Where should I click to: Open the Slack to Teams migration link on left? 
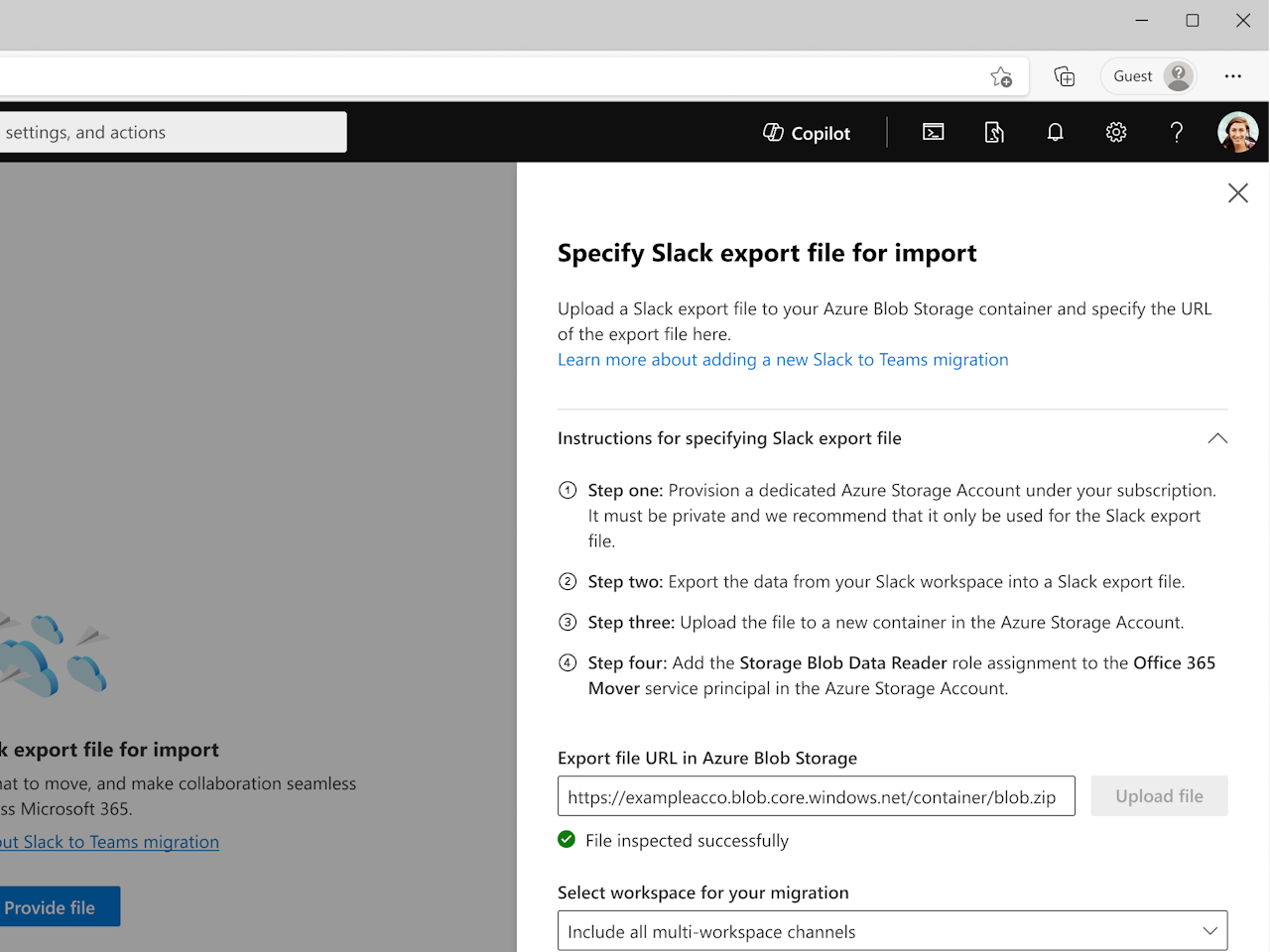click(x=111, y=842)
